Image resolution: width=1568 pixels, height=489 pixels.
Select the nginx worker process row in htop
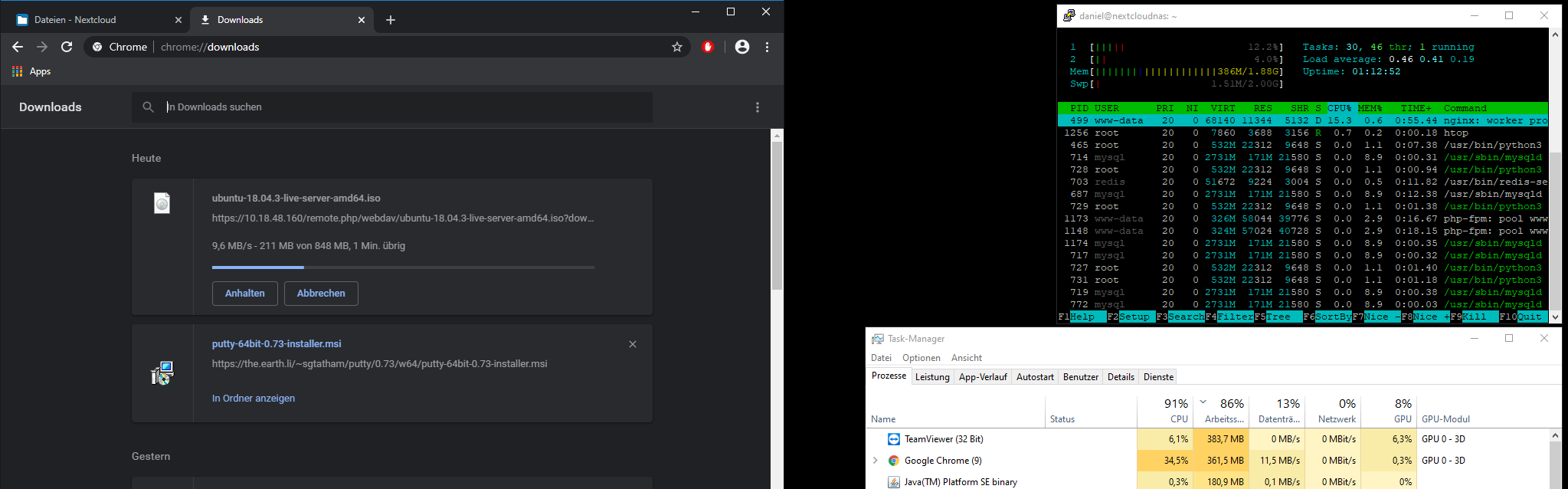1303,120
